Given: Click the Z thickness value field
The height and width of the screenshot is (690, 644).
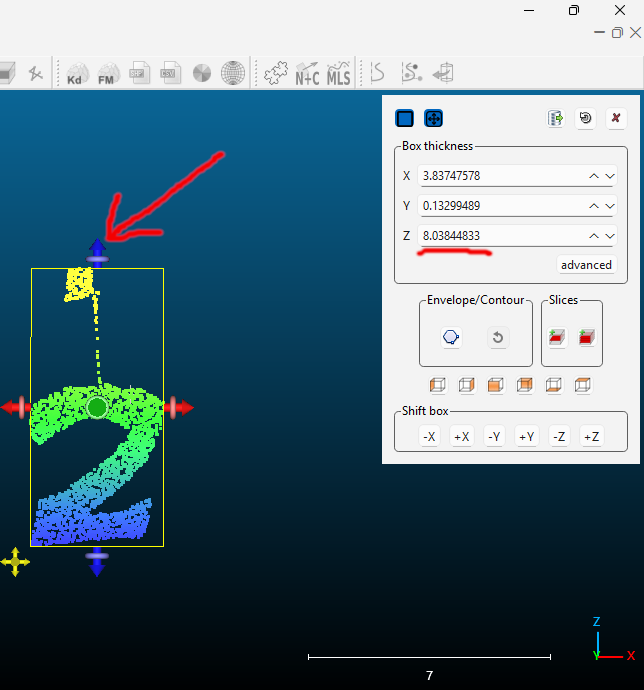Looking at the screenshot, I should [498, 236].
